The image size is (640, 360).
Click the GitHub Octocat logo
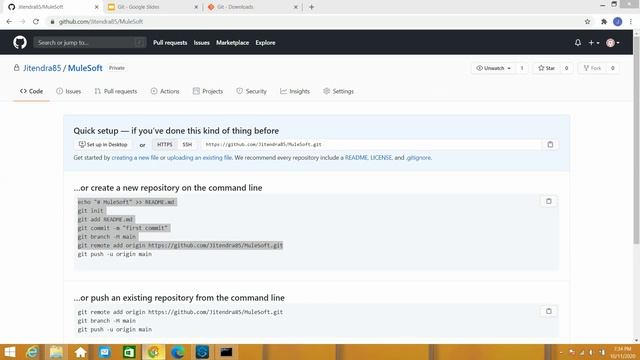pyautogui.click(x=20, y=42)
